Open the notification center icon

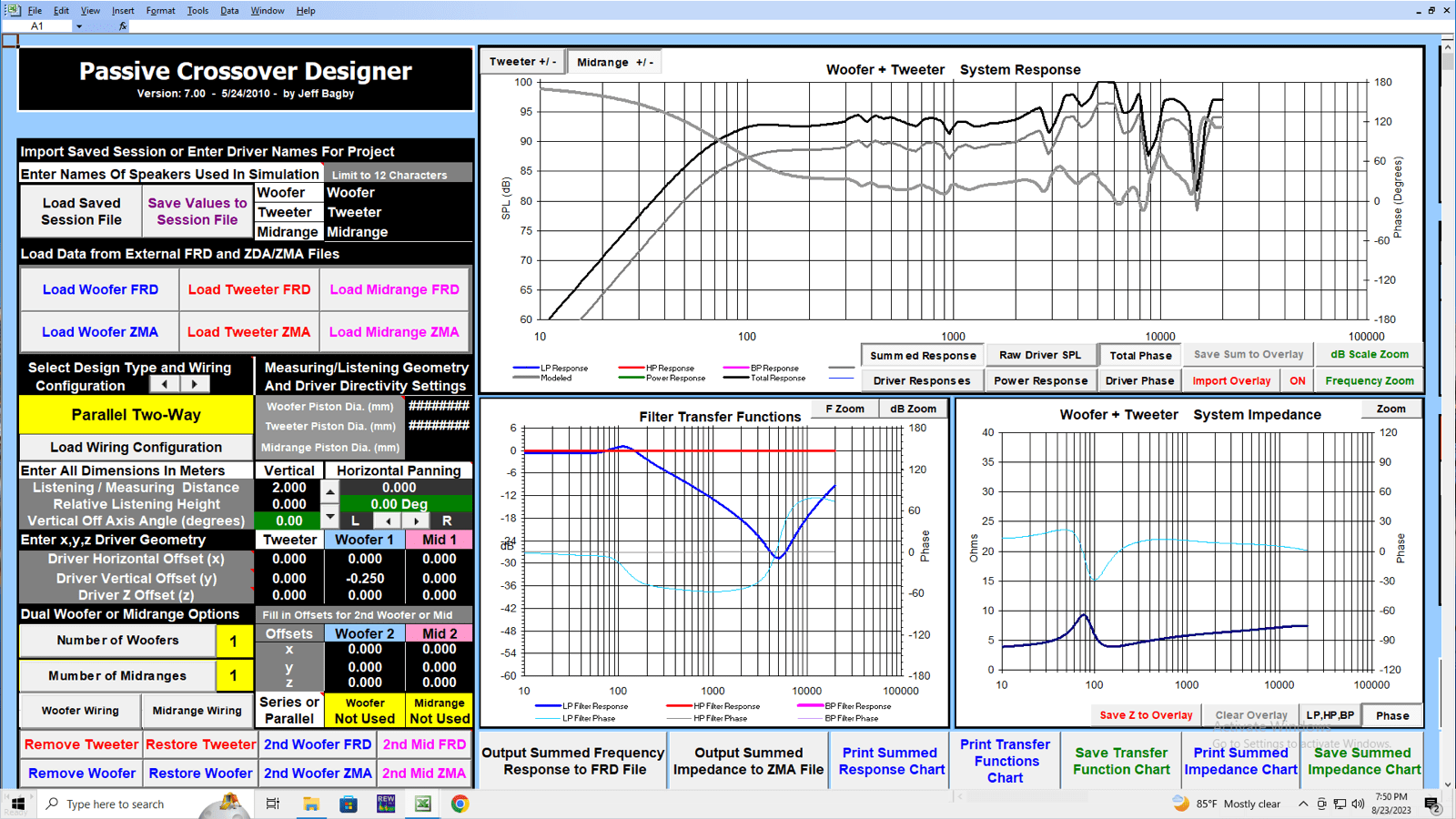[1431, 804]
